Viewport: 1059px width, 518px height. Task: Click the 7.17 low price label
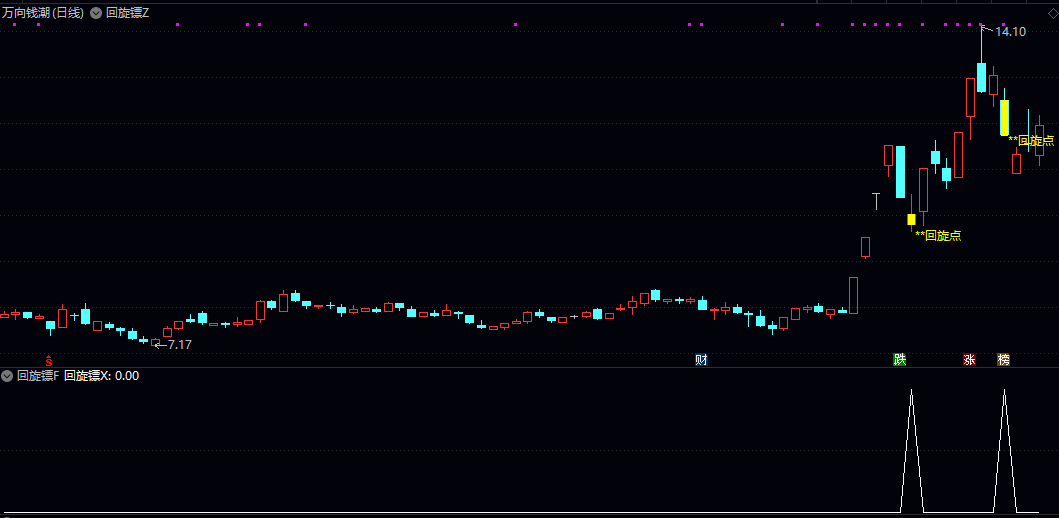point(180,344)
